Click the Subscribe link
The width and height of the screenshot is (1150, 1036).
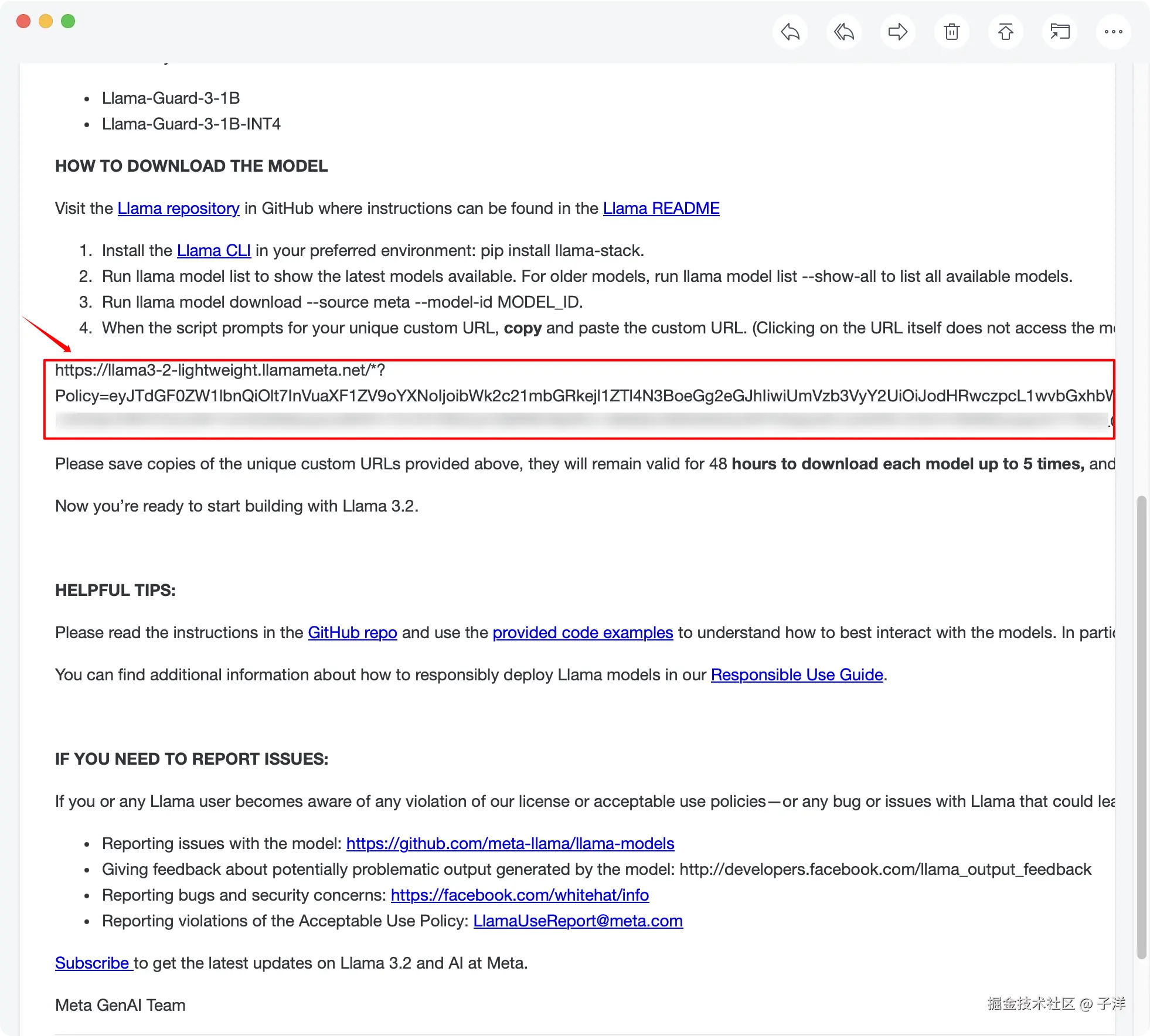point(92,963)
